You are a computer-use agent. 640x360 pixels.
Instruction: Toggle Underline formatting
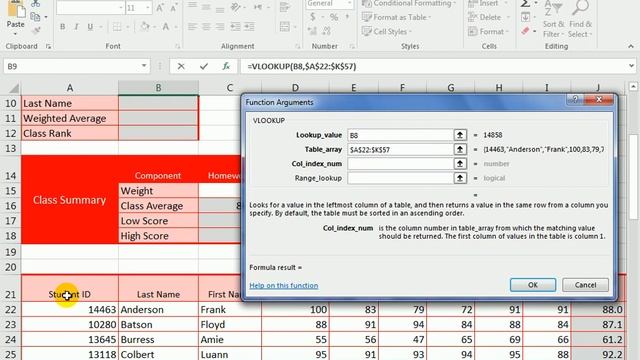click(x=90, y=27)
